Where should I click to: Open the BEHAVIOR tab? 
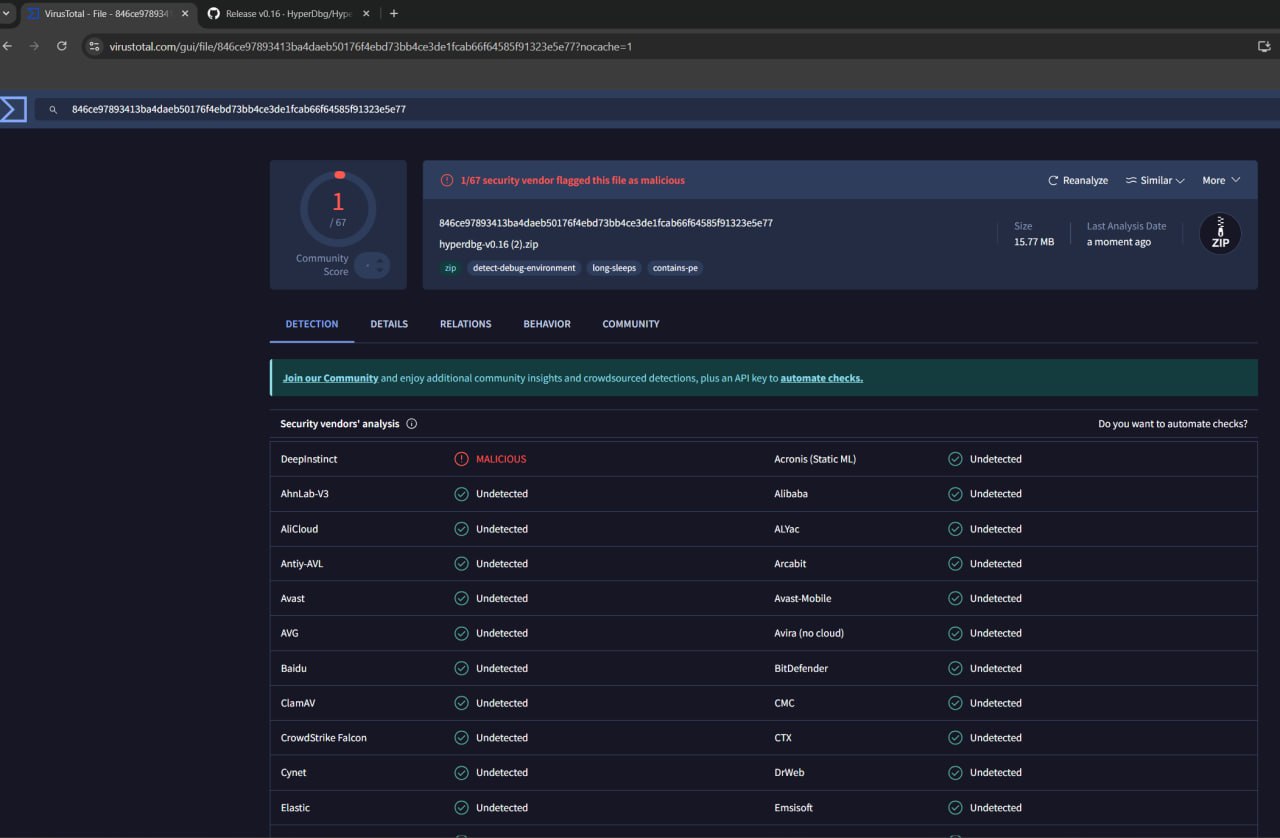(x=546, y=324)
